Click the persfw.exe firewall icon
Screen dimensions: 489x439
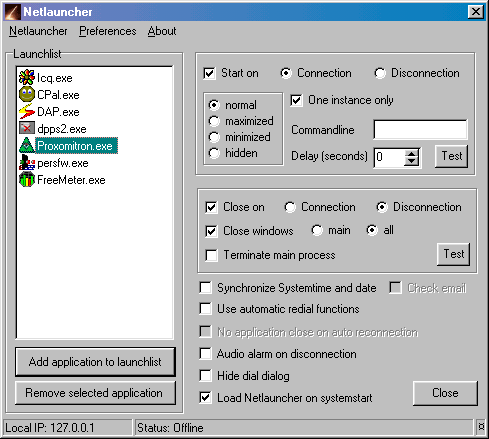tap(27, 163)
